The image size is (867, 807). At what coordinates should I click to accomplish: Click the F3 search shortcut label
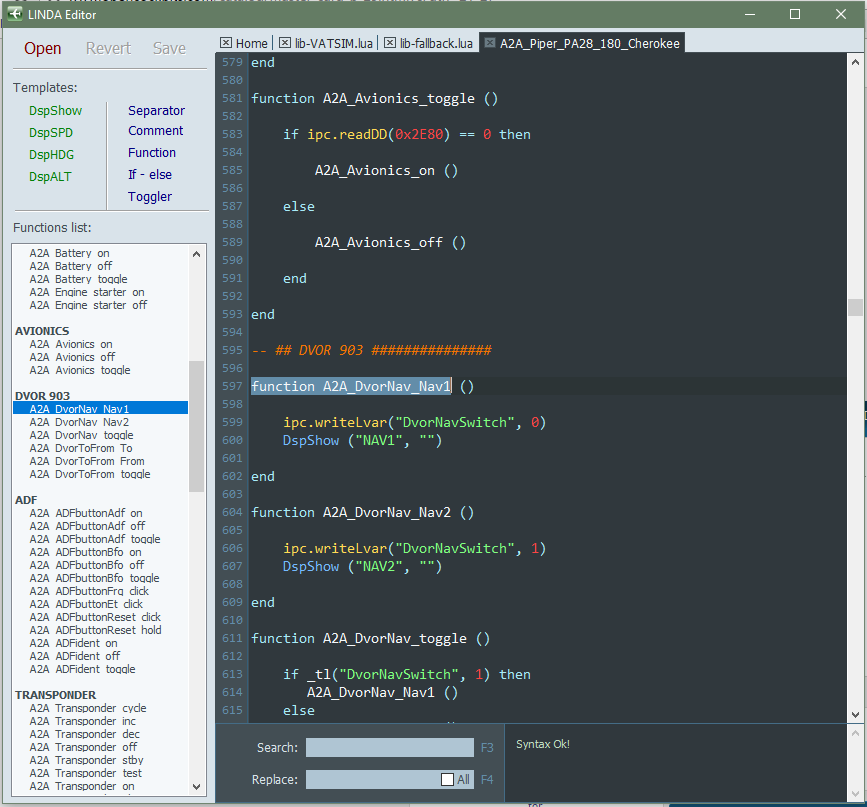click(x=487, y=748)
